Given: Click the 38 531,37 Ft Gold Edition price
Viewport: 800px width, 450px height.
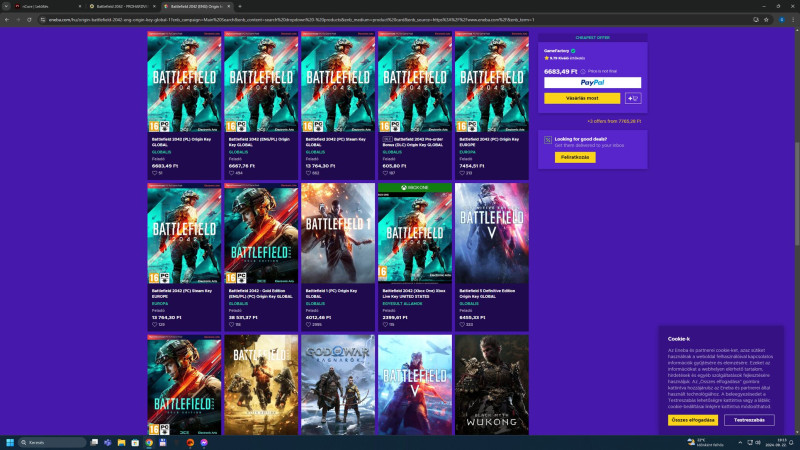Looking at the screenshot, I should point(243,317).
